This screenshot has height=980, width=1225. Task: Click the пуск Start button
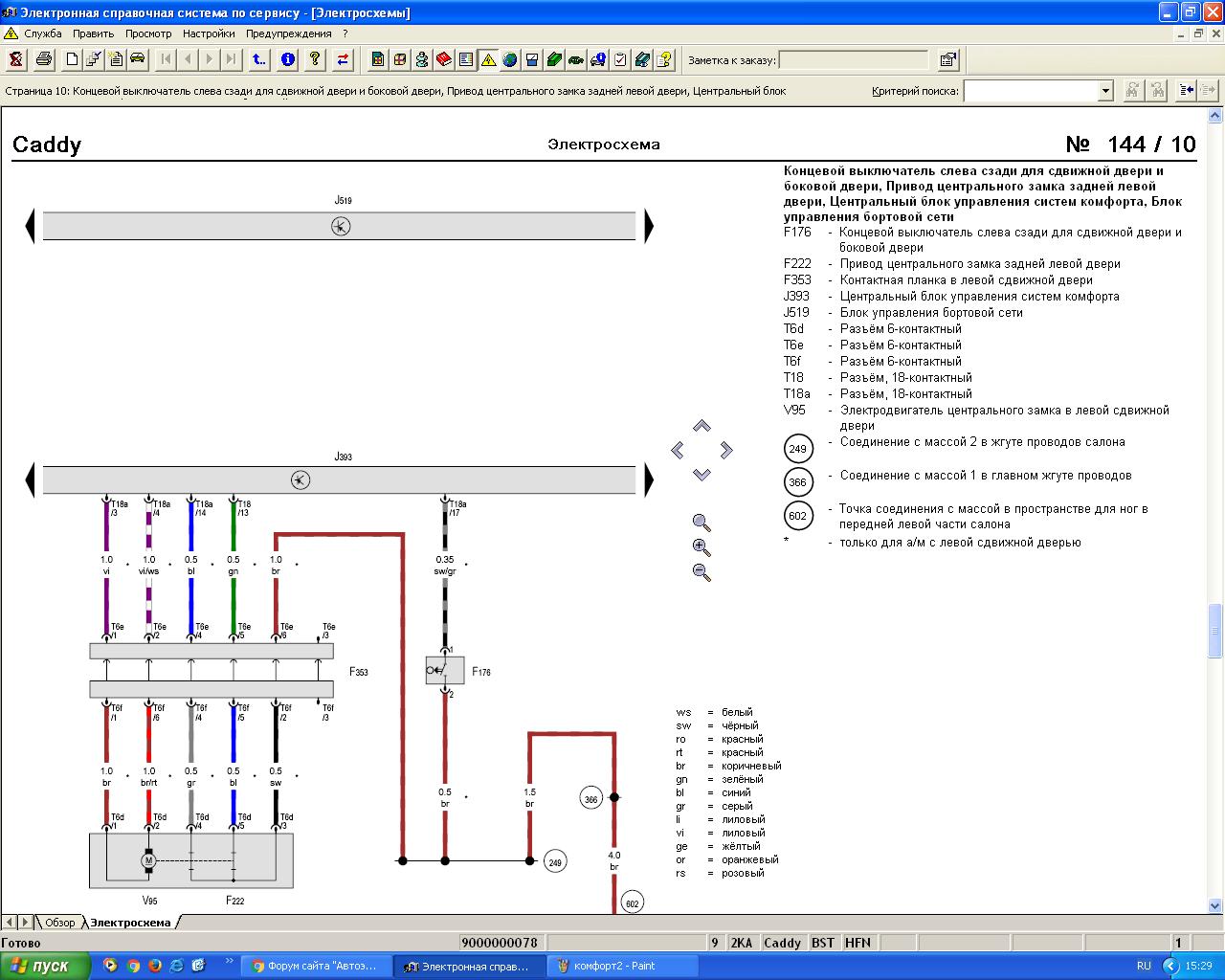click(x=45, y=966)
